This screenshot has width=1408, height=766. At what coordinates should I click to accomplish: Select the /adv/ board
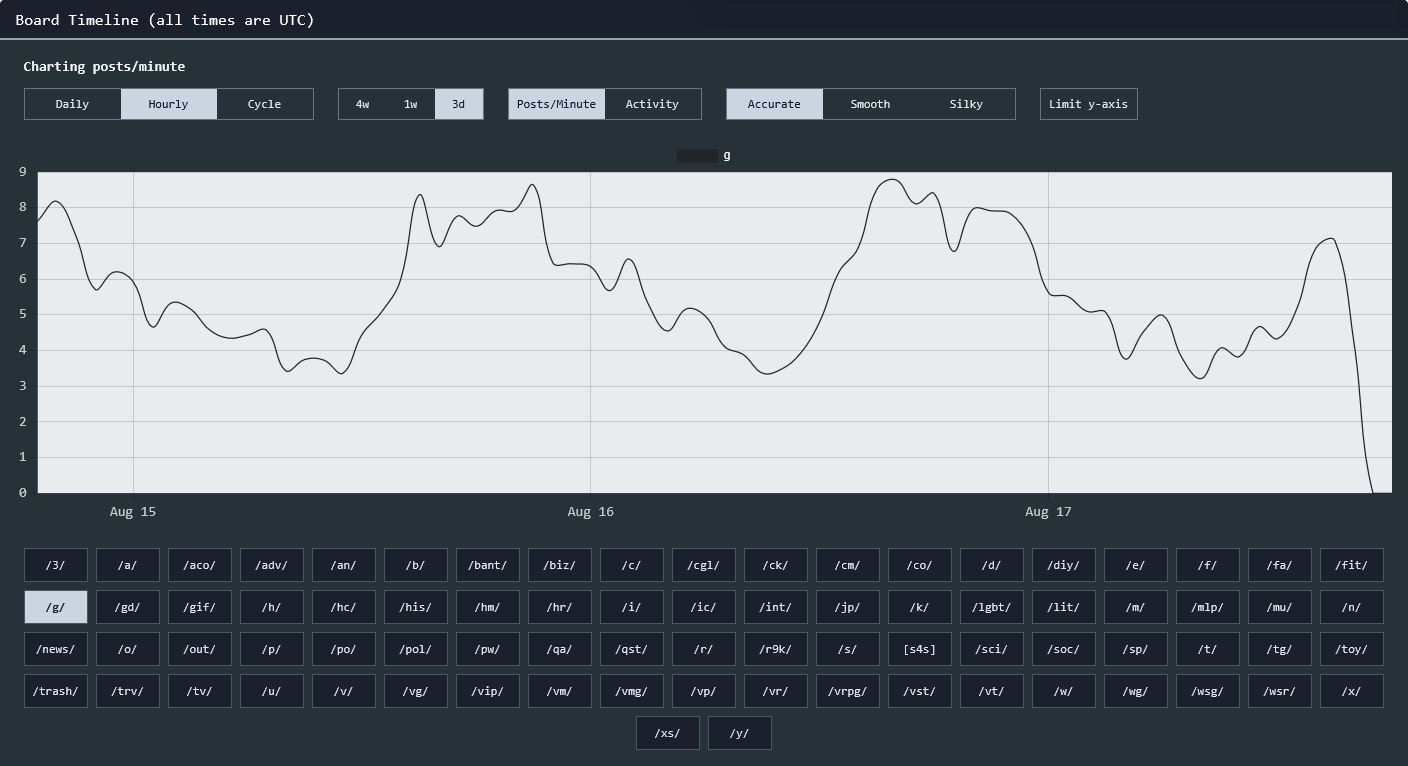point(272,565)
